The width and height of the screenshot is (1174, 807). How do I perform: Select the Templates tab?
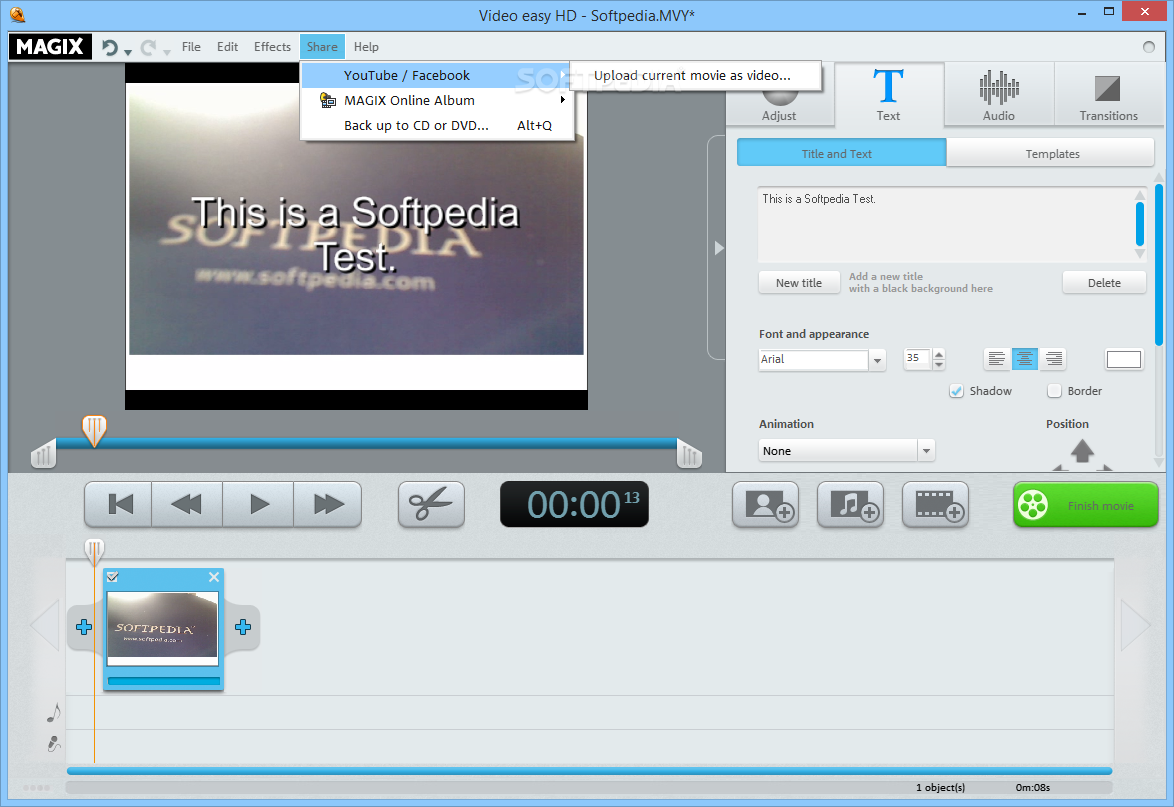point(1051,153)
